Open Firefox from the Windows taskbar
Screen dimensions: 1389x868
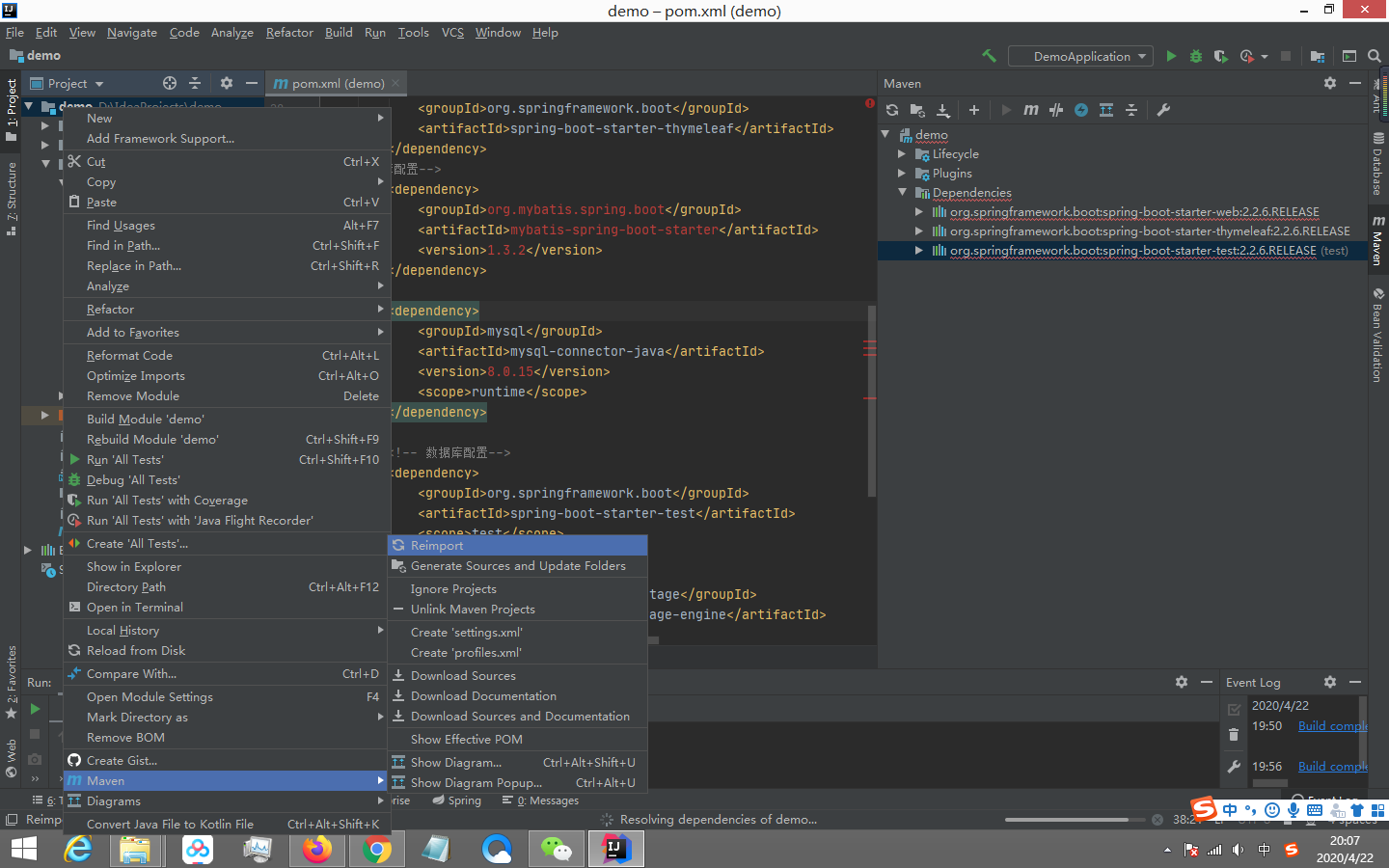click(x=316, y=849)
